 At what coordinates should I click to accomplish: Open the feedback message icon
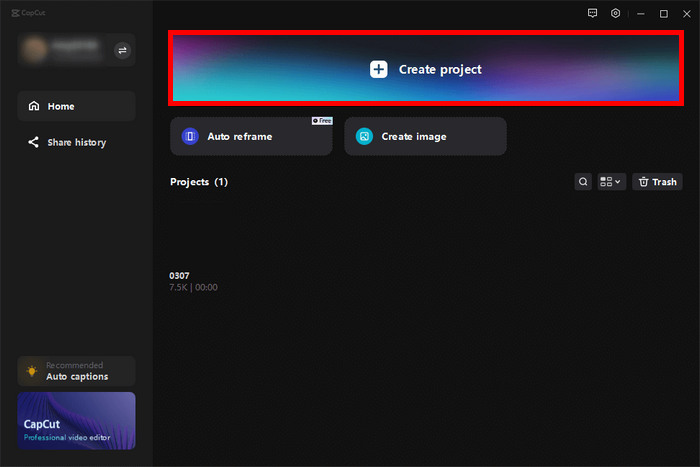[593, 13]
